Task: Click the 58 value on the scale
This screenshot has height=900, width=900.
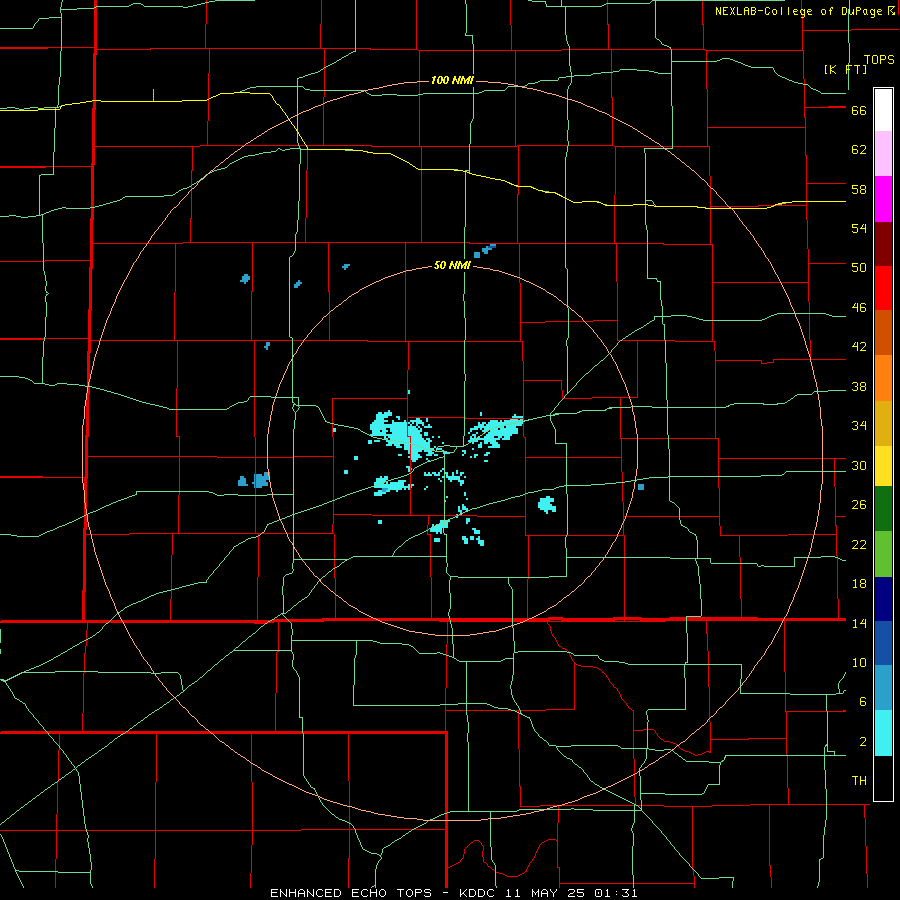Action: click(x=859, y=189)
